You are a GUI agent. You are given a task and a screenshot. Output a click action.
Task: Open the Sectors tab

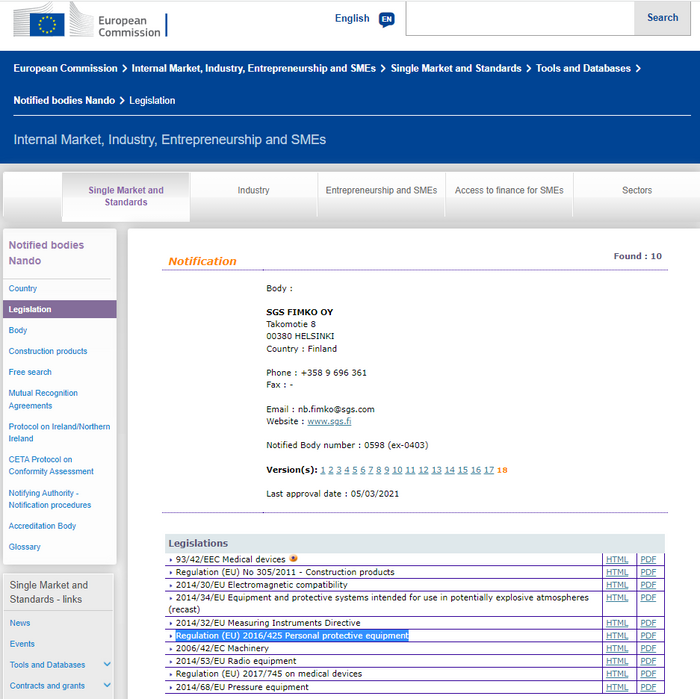pyautogui.click(x=636, y=190)
